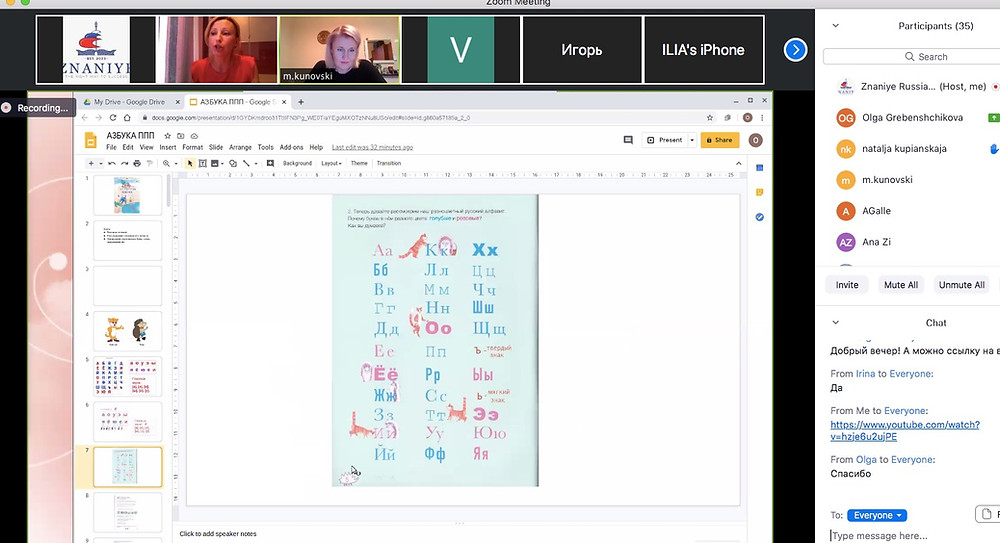Open the Add-ons menu
This screenshot has width=1000, height=543.
pyautogui.click(x=291, y=147)
